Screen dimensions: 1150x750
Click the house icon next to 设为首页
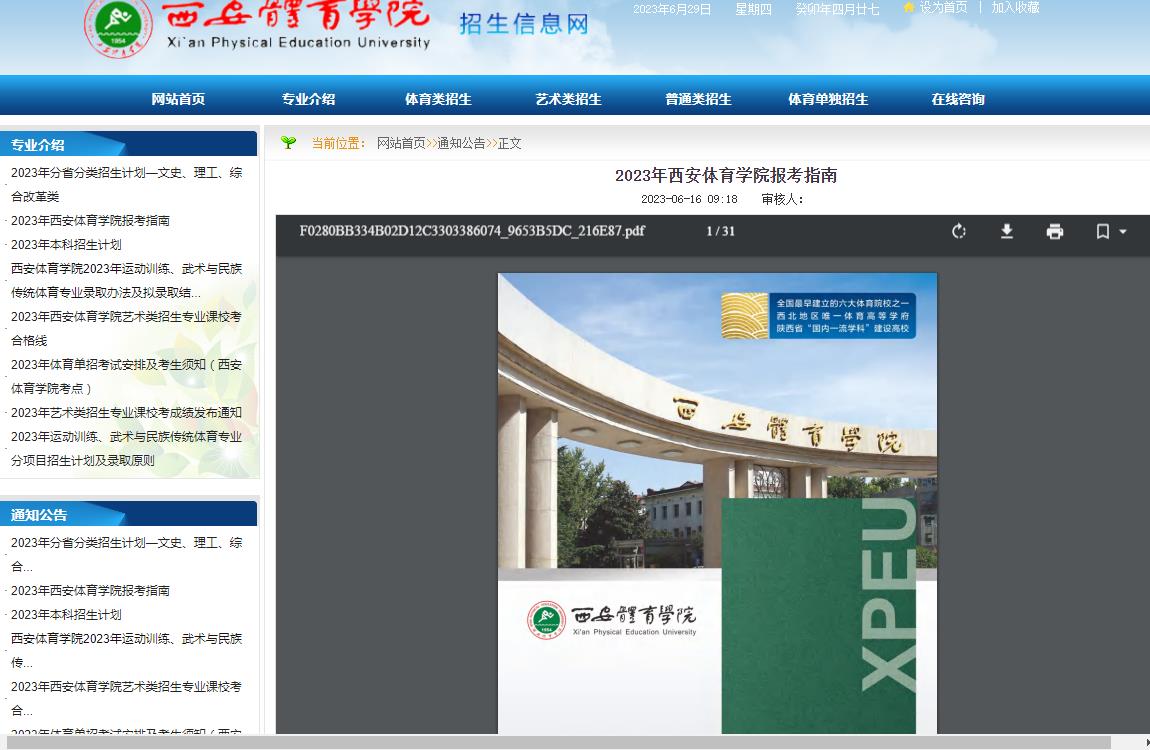click(x=909, y=7)
